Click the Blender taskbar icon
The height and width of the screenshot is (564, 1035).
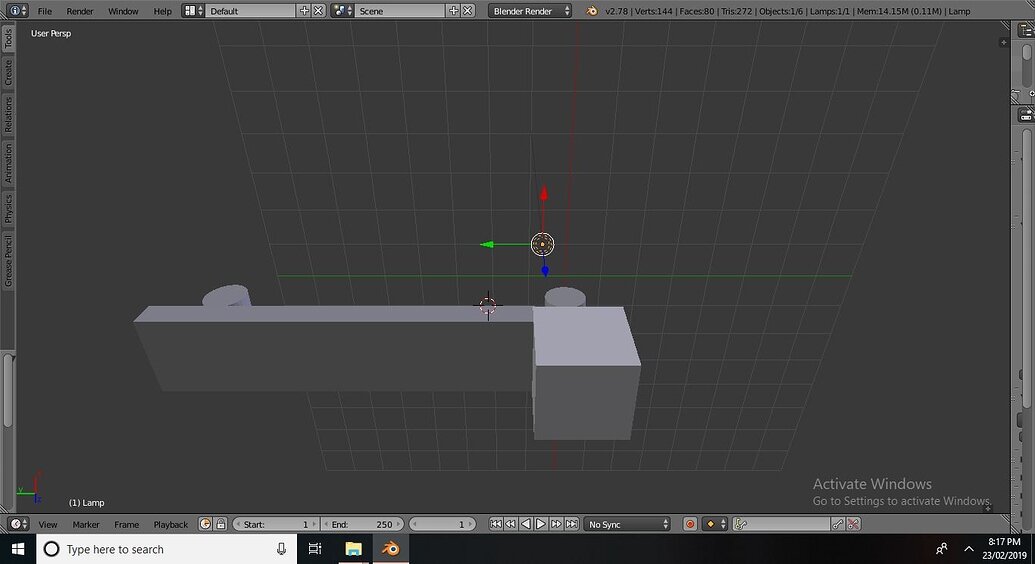(x=391, y=549)
